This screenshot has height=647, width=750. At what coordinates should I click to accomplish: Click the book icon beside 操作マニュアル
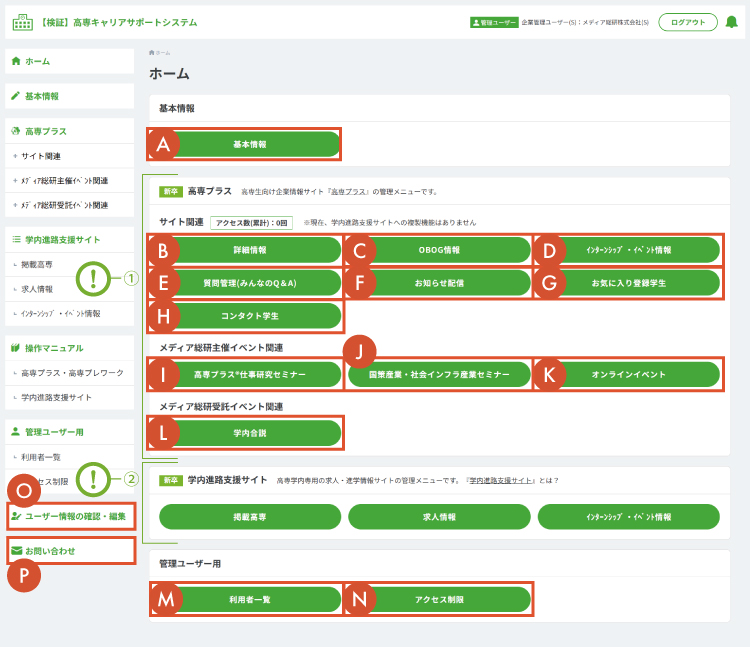pyautogui.click(x=15, y=348)
